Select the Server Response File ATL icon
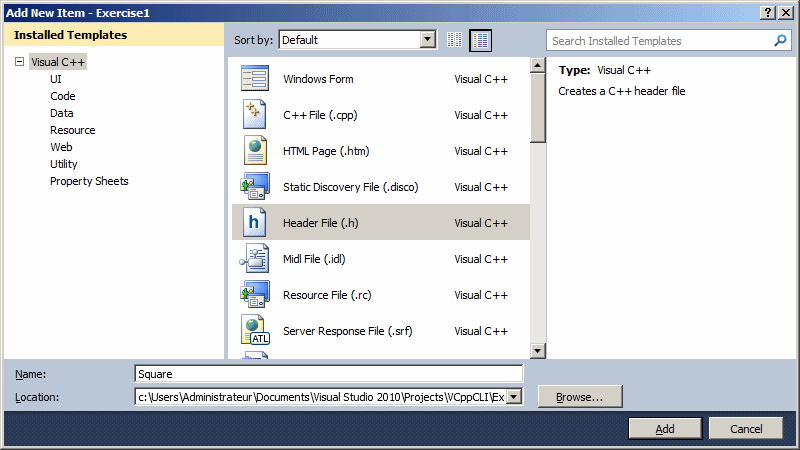The image size is (800, 450). [255, 330]
